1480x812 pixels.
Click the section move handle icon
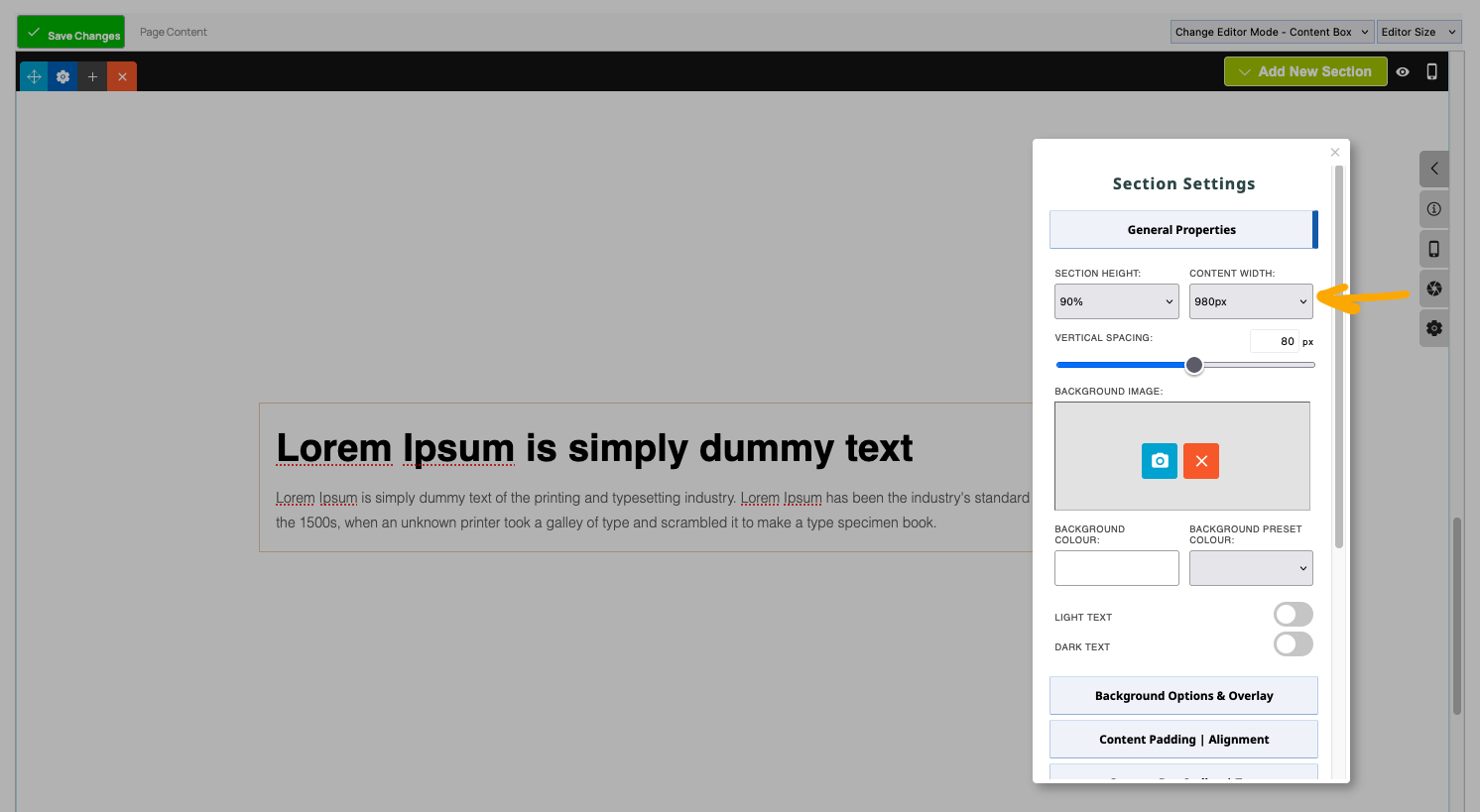34,76
